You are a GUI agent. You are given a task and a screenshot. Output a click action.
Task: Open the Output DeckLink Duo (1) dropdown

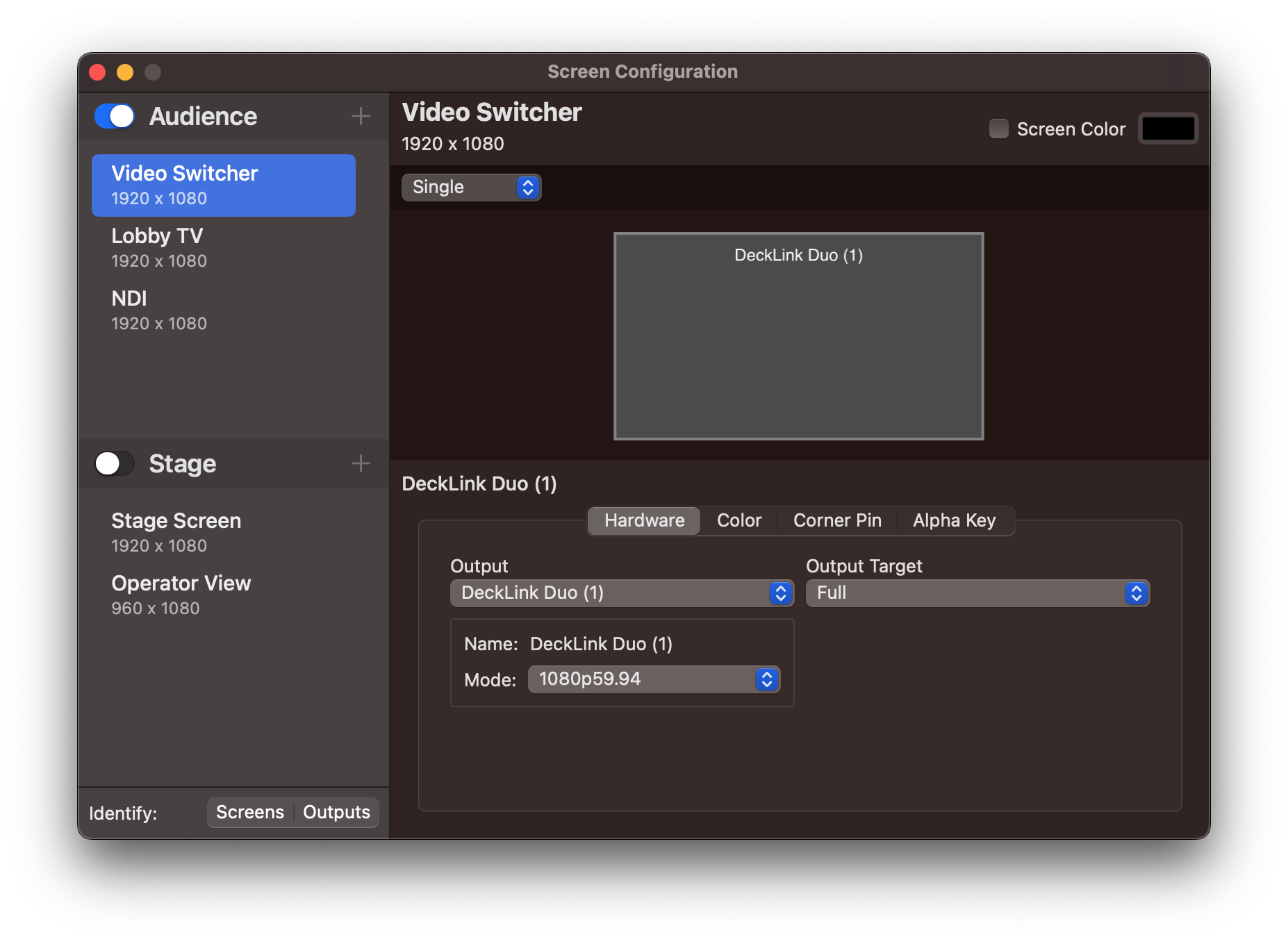click(622, 593)
